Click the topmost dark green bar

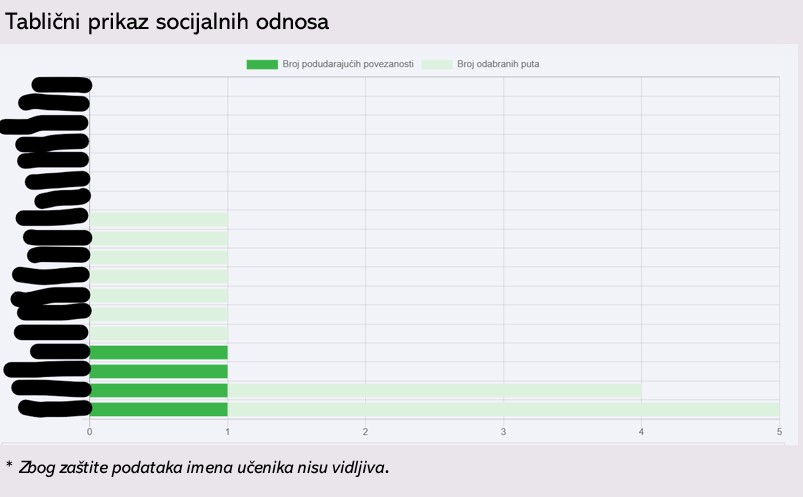pyautogui.click(x=159, y=352)
